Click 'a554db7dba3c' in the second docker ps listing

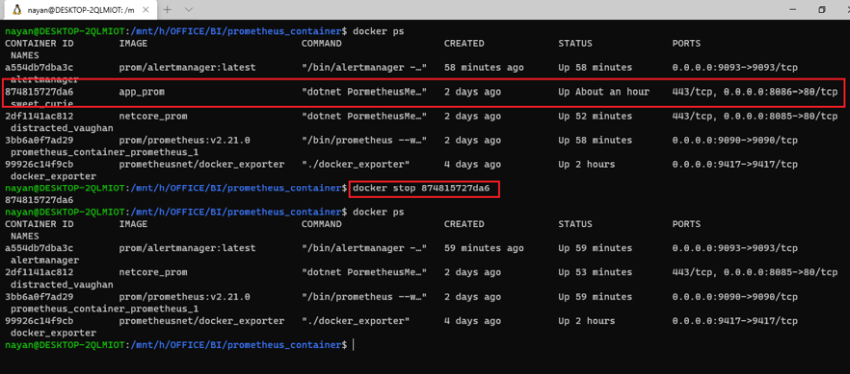(39, 248)
